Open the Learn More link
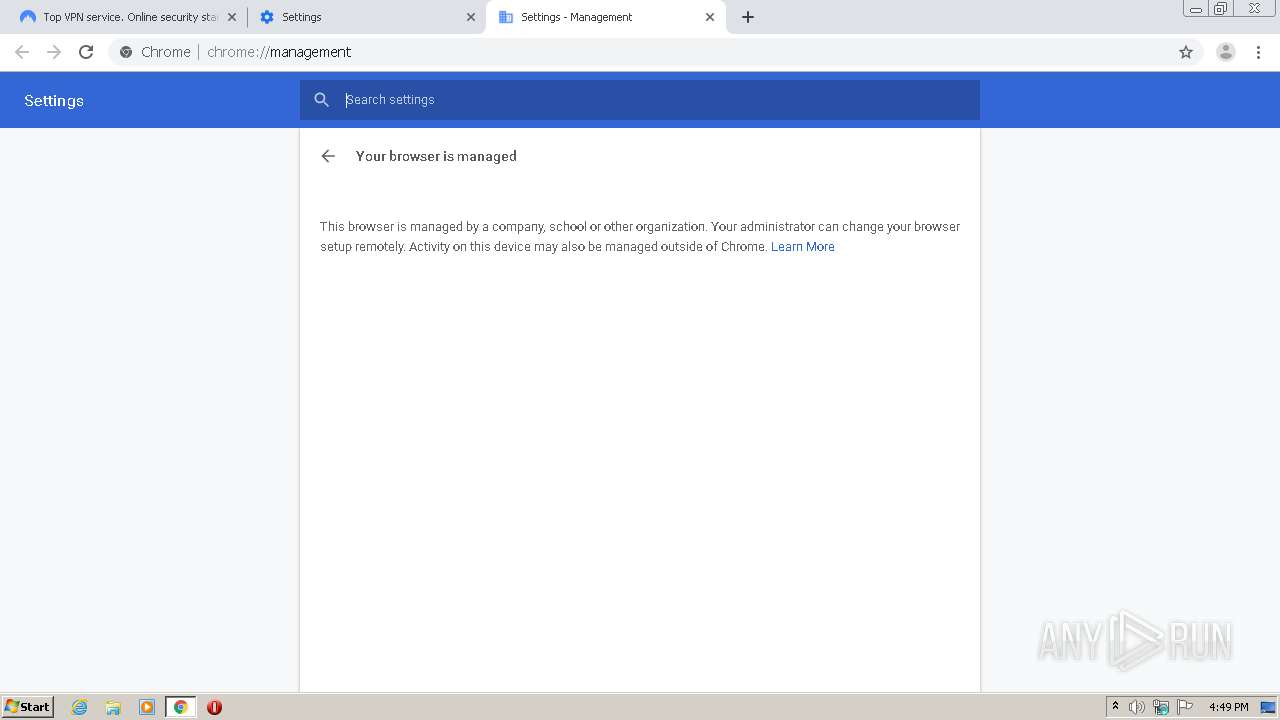Image resolution: width=1280 pixels, height=720 pixels. click(x=802, y=247)
